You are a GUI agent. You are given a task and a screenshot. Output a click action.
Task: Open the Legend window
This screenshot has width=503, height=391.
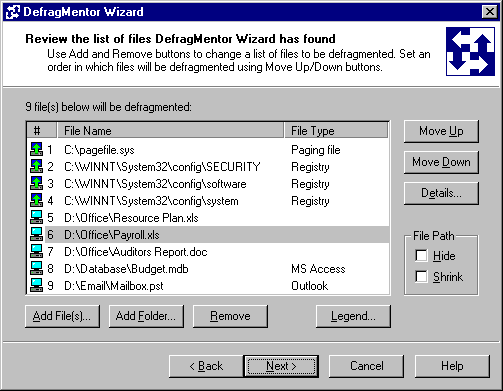353,316
